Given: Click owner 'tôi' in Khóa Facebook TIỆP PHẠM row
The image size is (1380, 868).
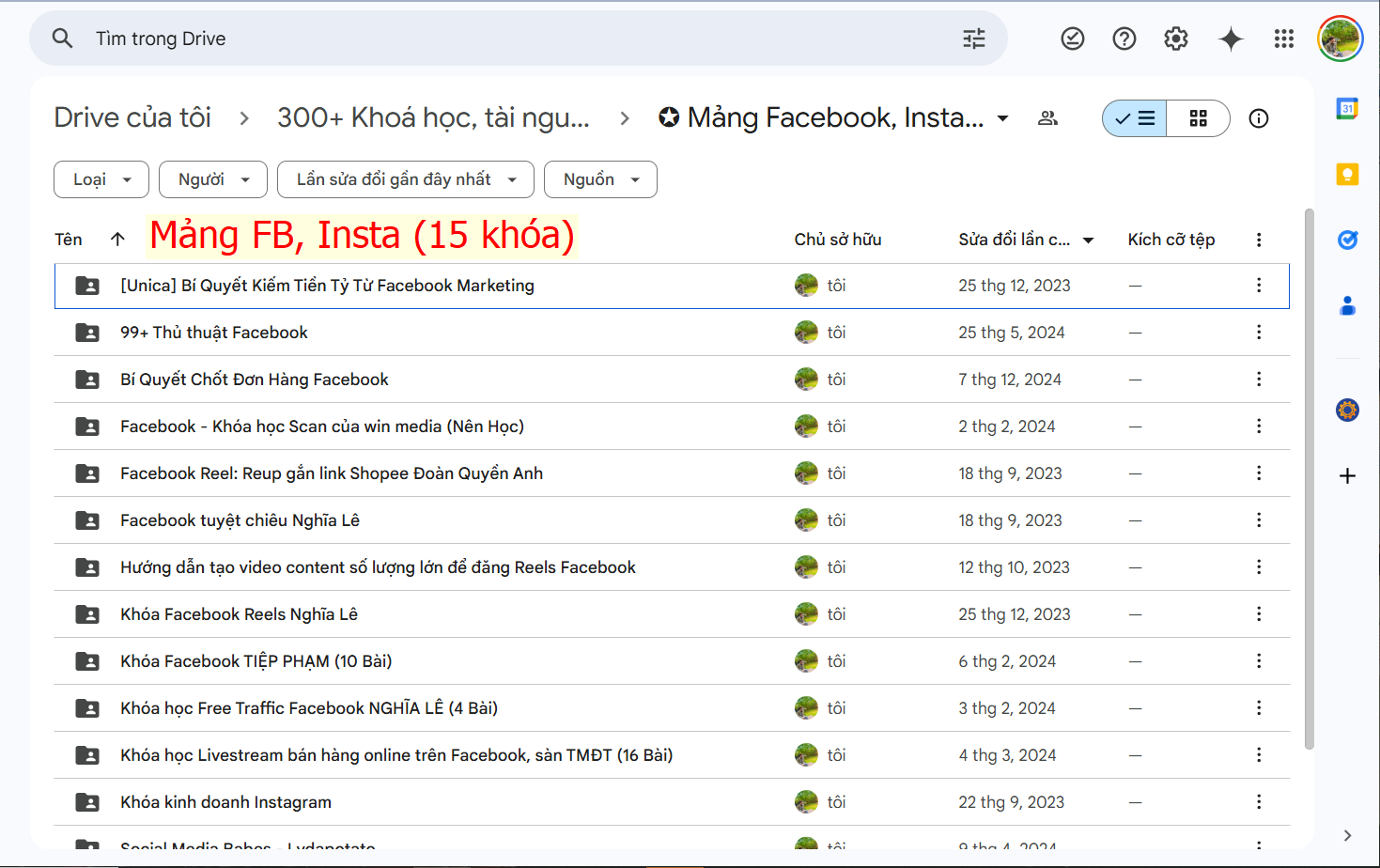Looking at the screenshot, I should tap(836, 661).
